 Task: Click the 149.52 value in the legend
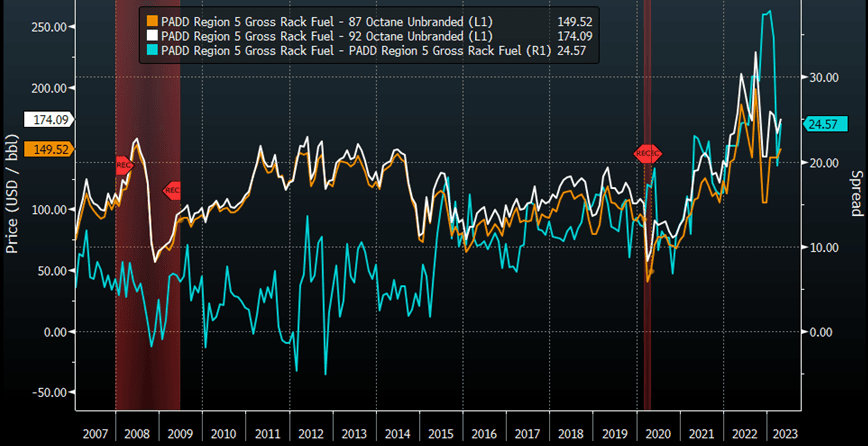[x=575, y=22]
